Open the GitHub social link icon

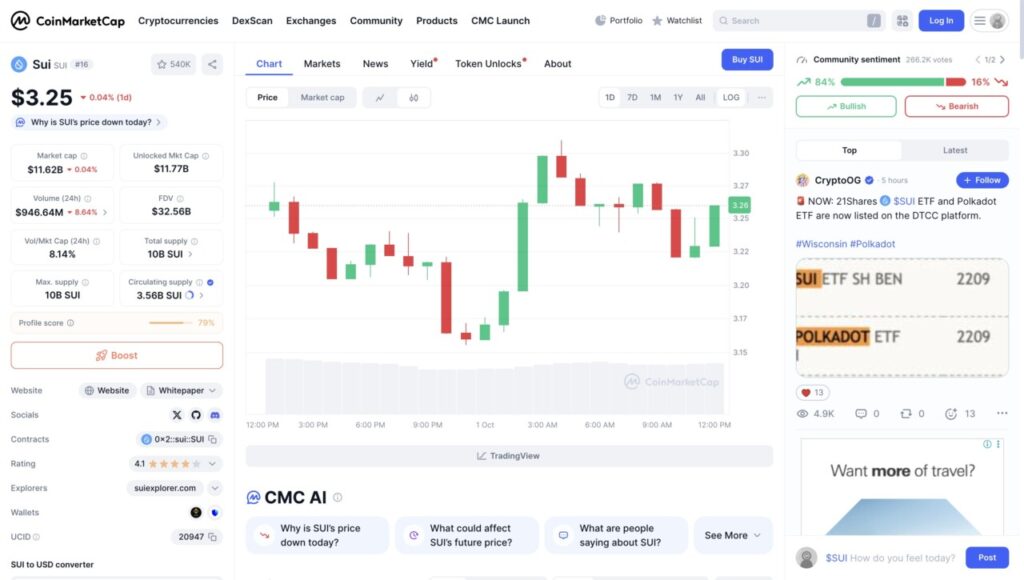(196, 415)
